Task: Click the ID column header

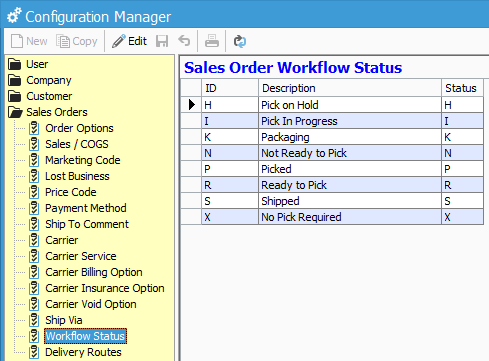Action: point(230,88)
